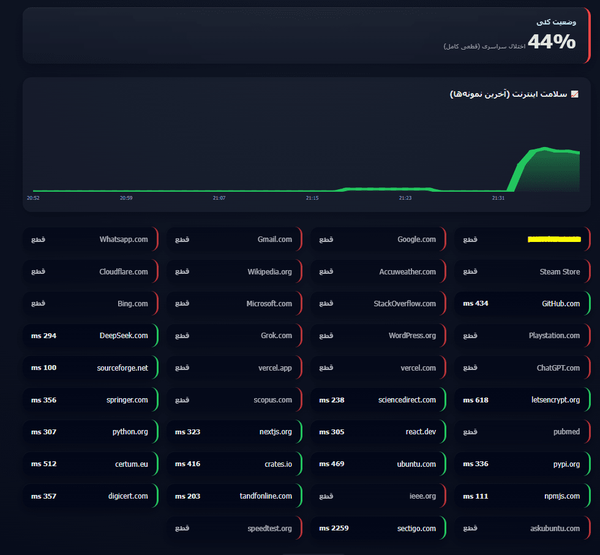Viewport: 600px width, 555px height.
Task: Select the Google.com status card
Action: pos(378,239)
